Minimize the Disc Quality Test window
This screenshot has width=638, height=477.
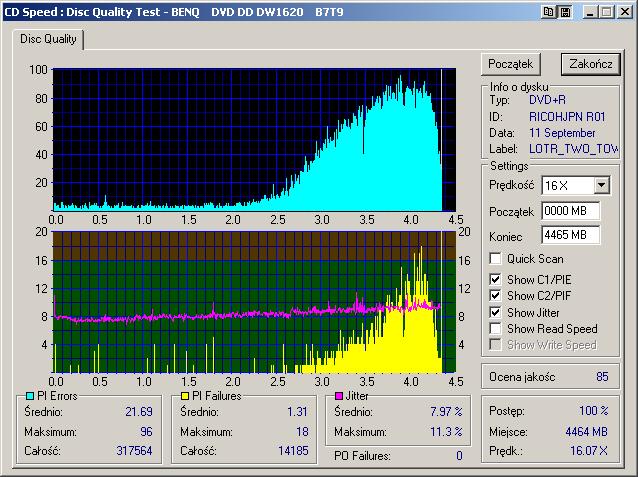[x=590, y=12]
